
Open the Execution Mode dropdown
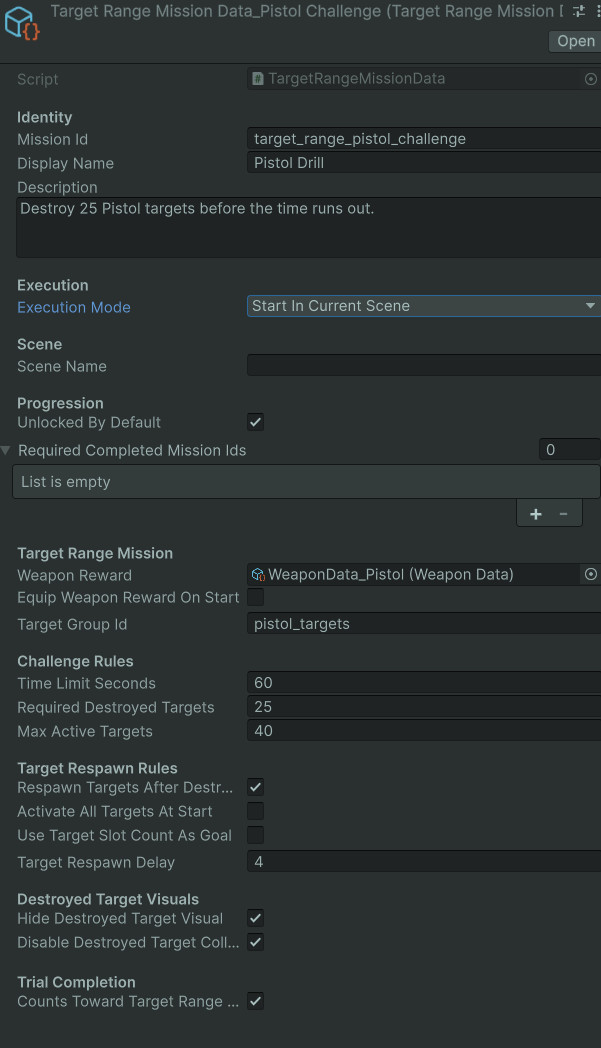(x=424, y=306)
